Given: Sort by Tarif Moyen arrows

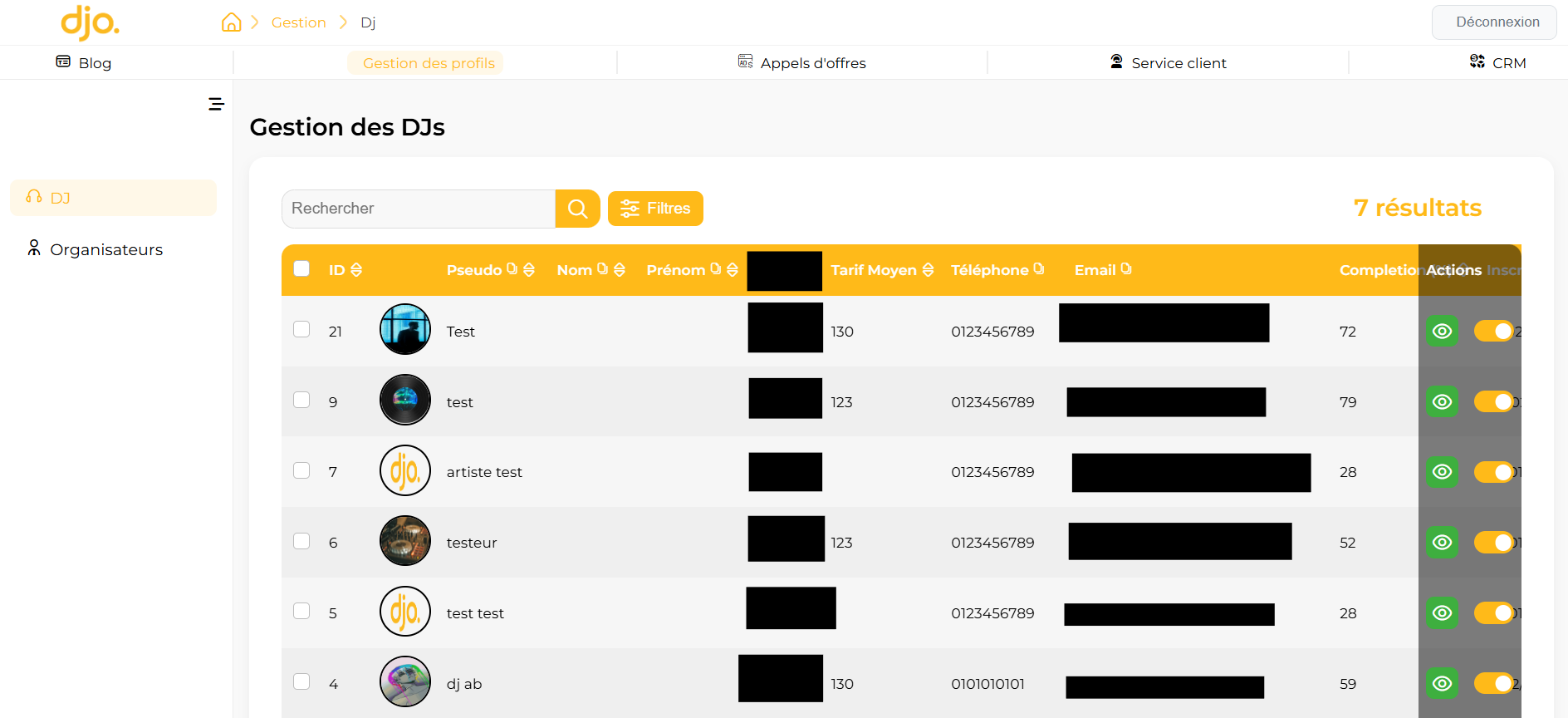Looking at the screenshot, I should (928, 270).
